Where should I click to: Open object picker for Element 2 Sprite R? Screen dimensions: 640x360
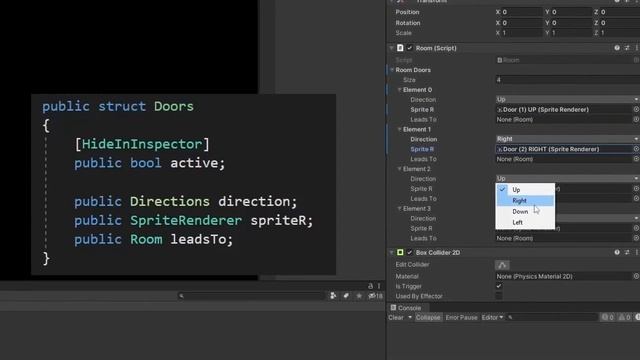point(636,189)
